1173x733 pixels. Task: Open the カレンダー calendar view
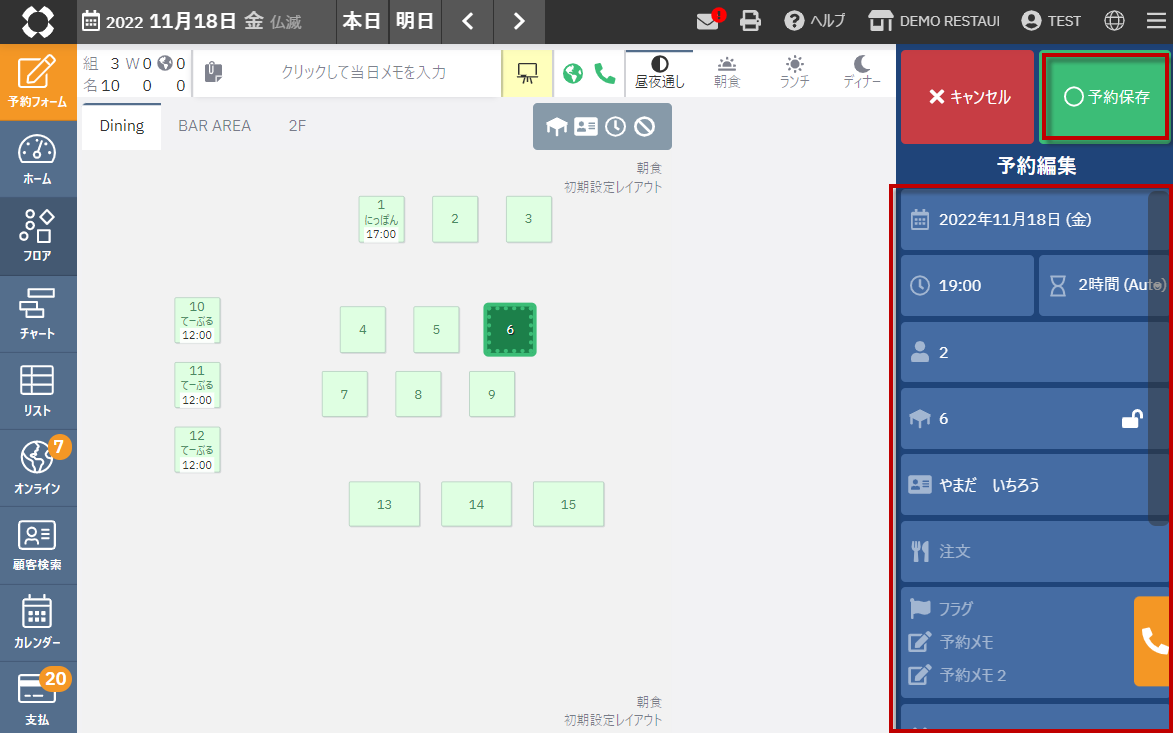pyautogui.click(x=37, y=622)
